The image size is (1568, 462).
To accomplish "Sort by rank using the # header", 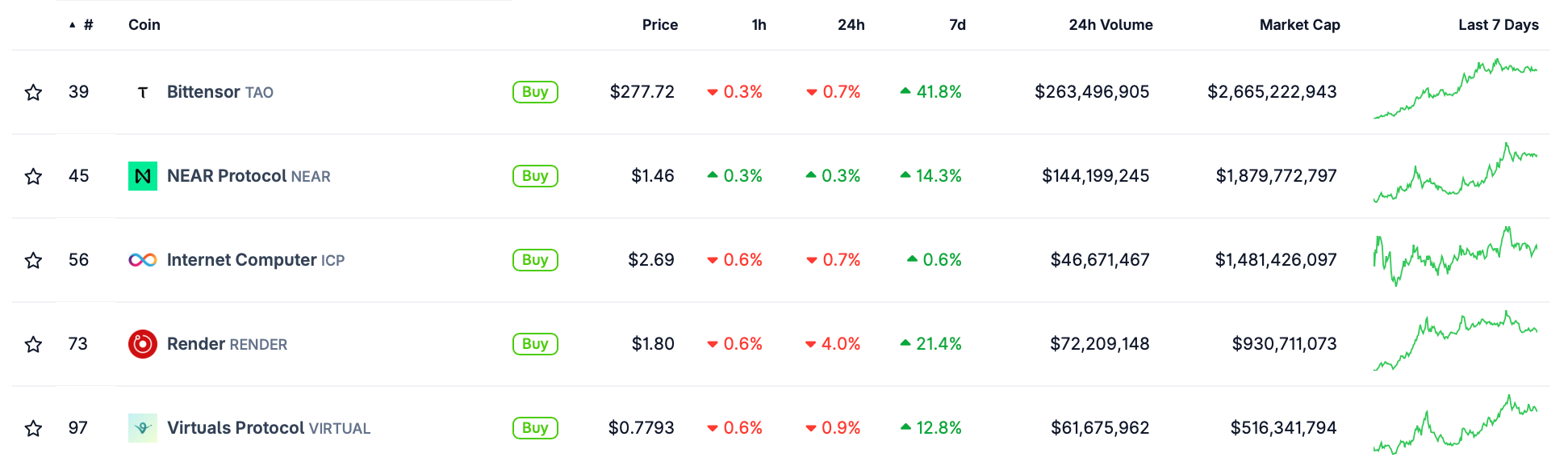I will coord(87,25).
